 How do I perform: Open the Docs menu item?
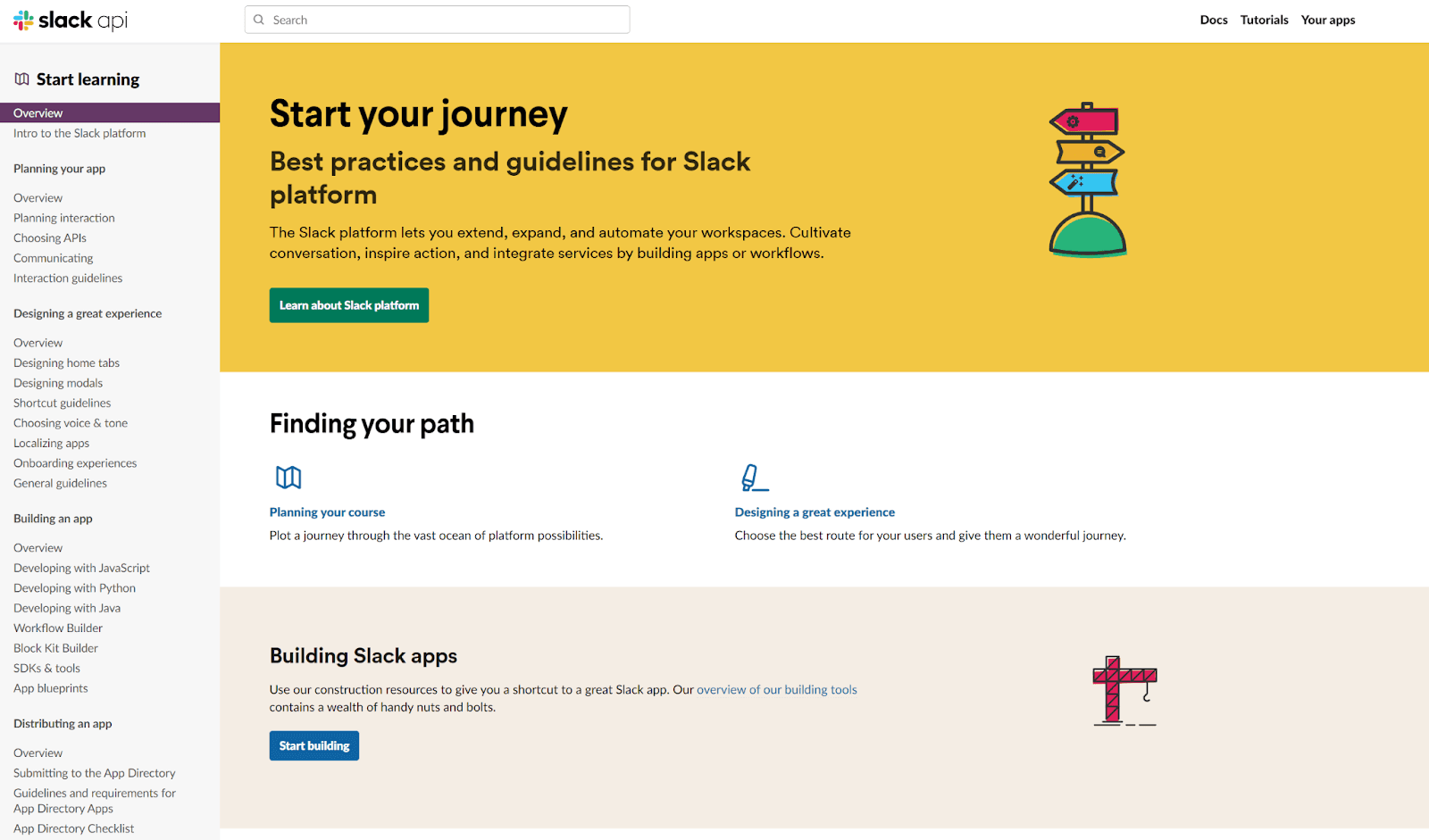pos(1213,20)
